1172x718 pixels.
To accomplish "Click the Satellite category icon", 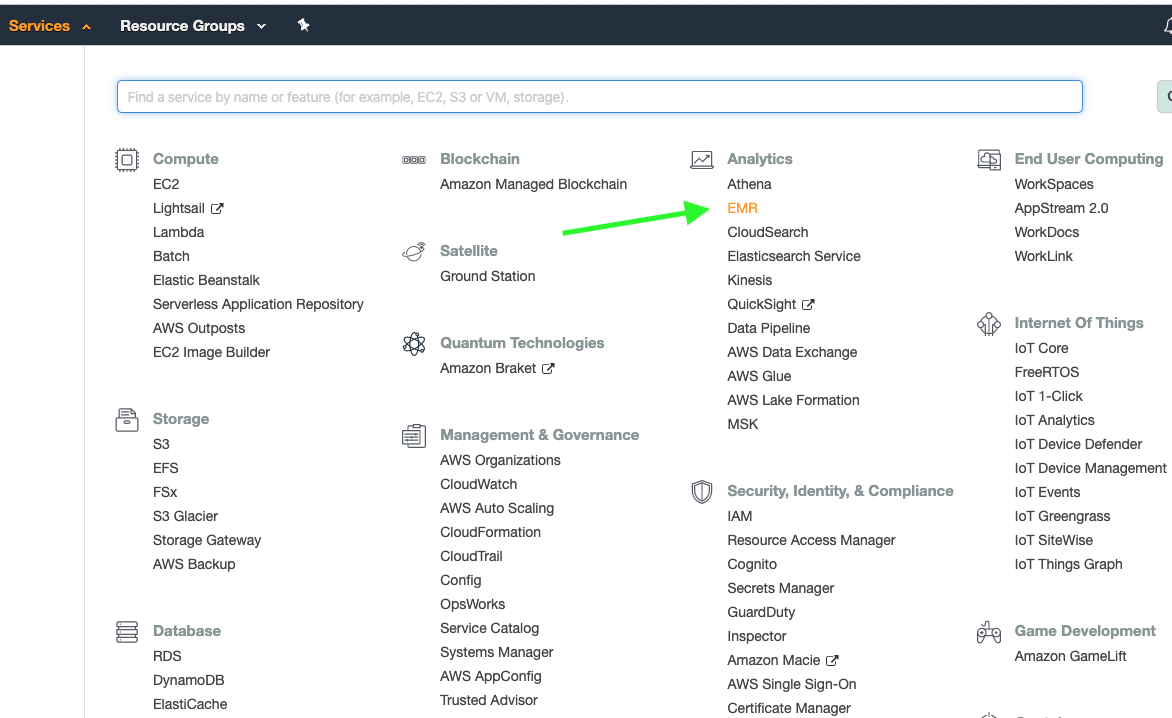I will pyautogui.click(x=414, y=252).
